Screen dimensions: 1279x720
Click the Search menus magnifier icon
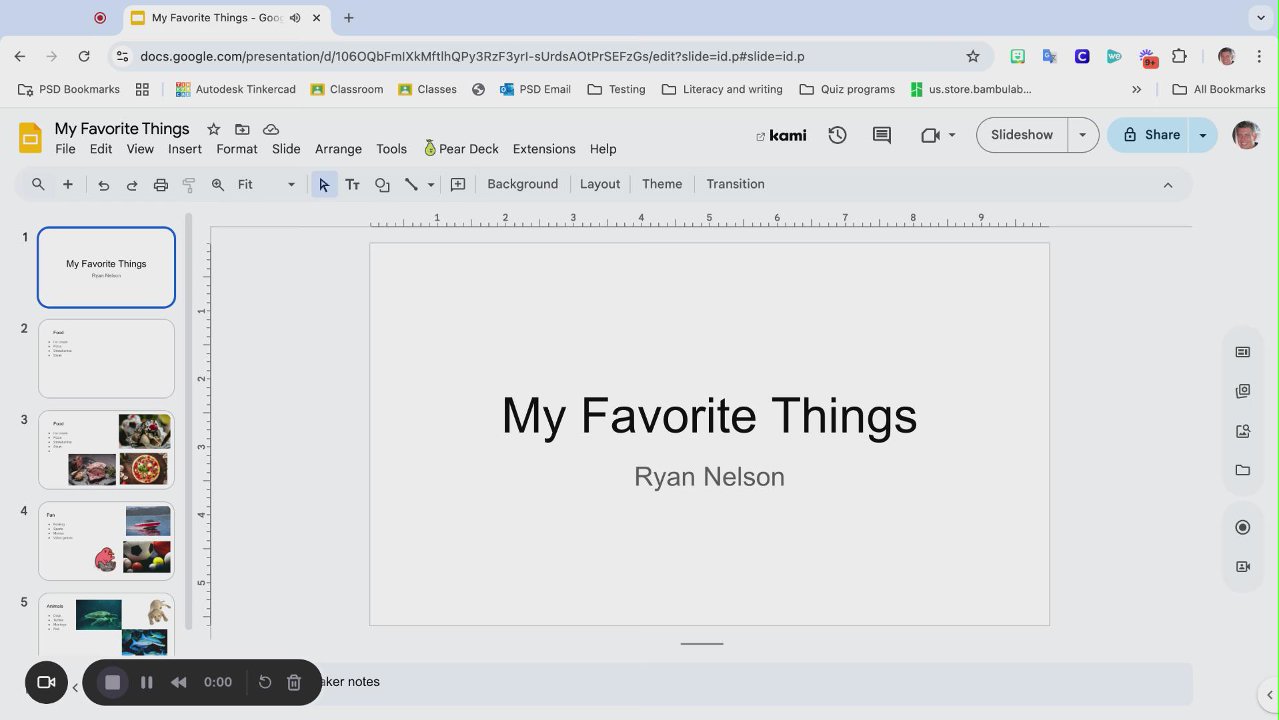(x=38, y=184)
